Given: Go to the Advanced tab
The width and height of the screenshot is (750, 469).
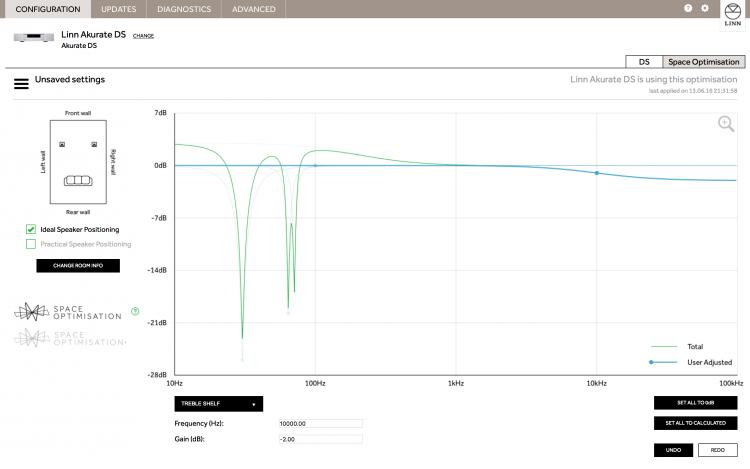Looking at the screenshot, I should pos(253,9).
